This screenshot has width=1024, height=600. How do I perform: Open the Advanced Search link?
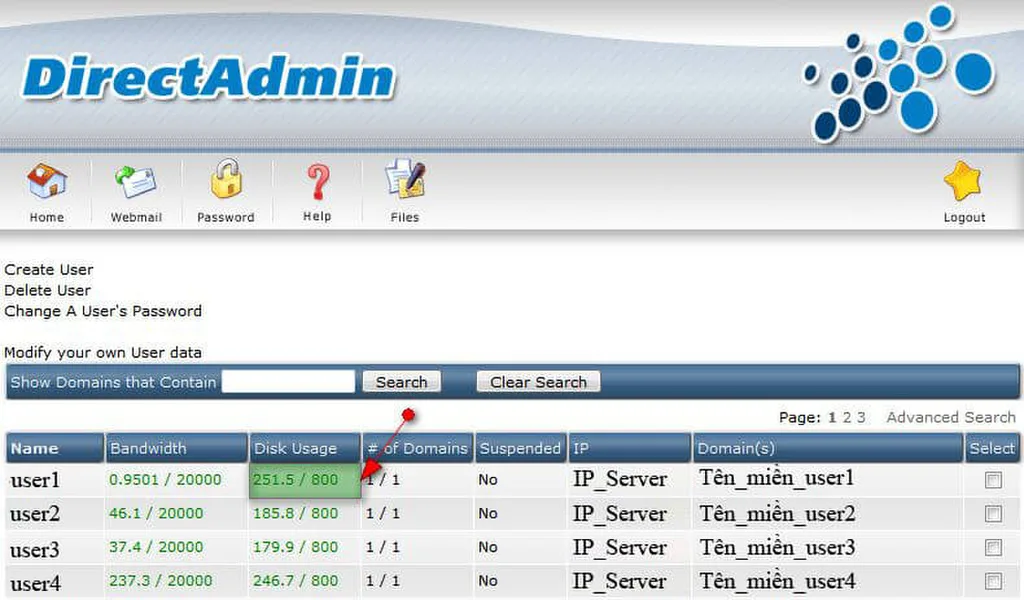pos(951,417)
